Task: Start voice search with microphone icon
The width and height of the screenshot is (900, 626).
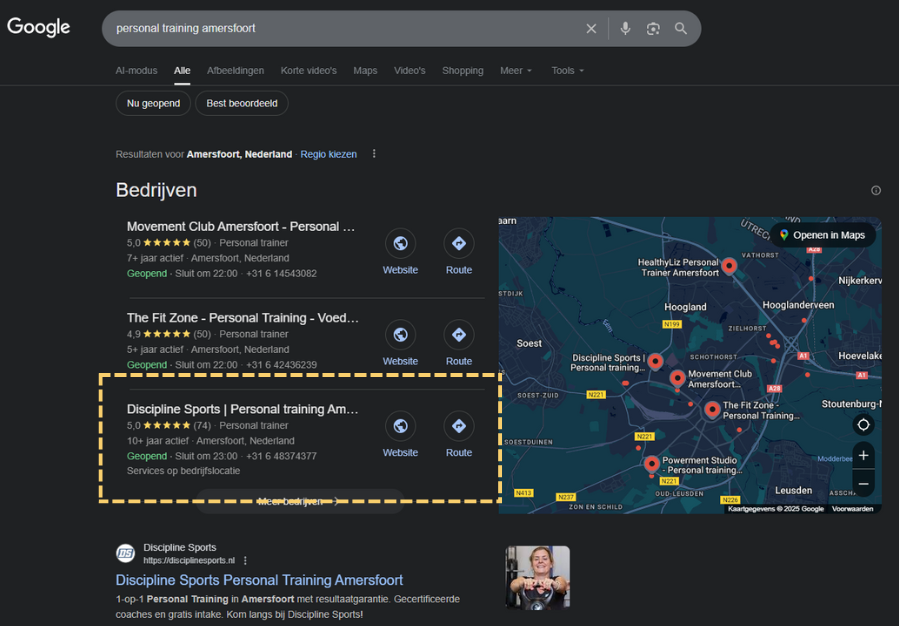Action: [x=626, y=28]
